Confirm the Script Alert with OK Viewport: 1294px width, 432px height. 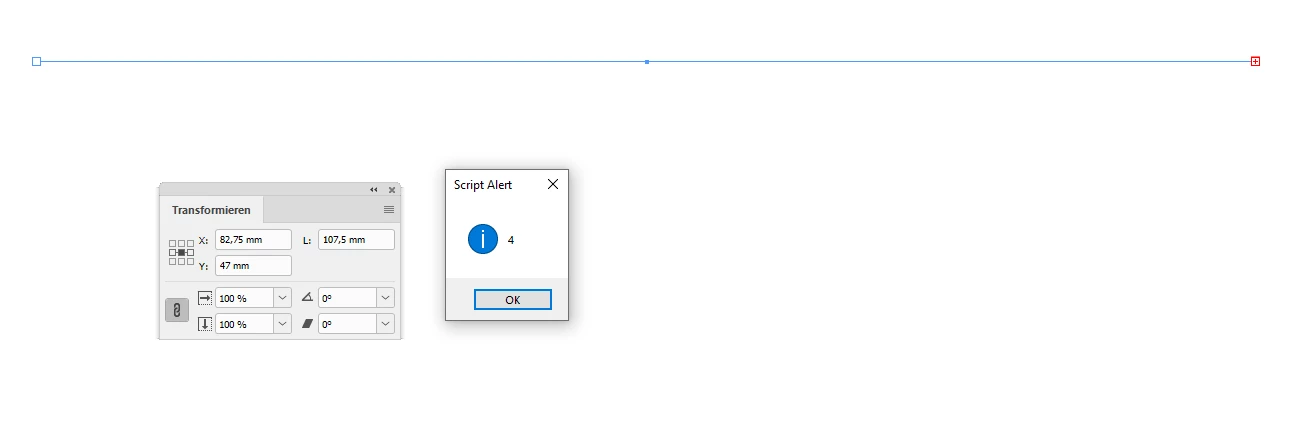tap(512, 300)
